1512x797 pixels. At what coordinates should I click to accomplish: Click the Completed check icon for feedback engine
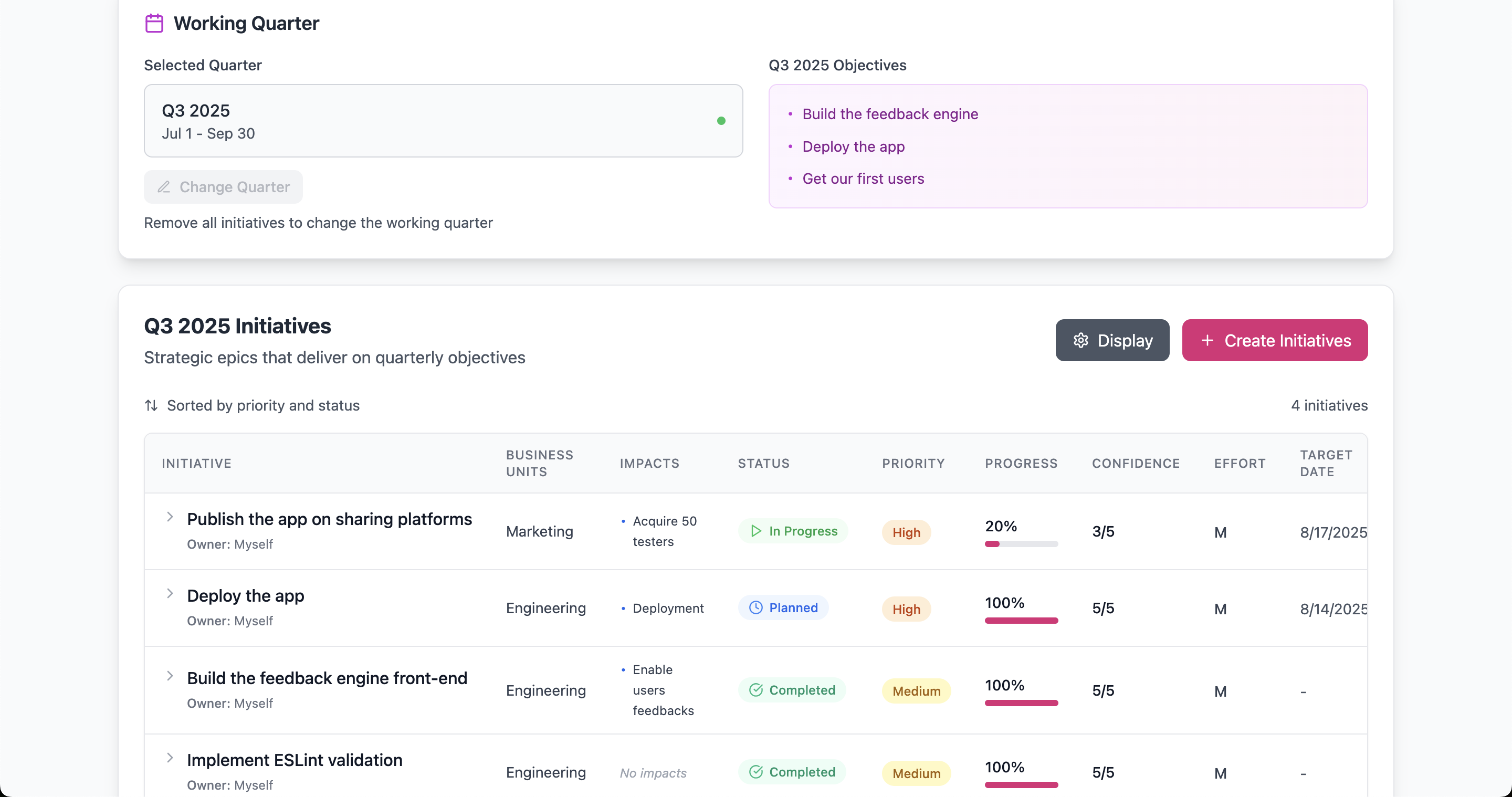point(756,690)
